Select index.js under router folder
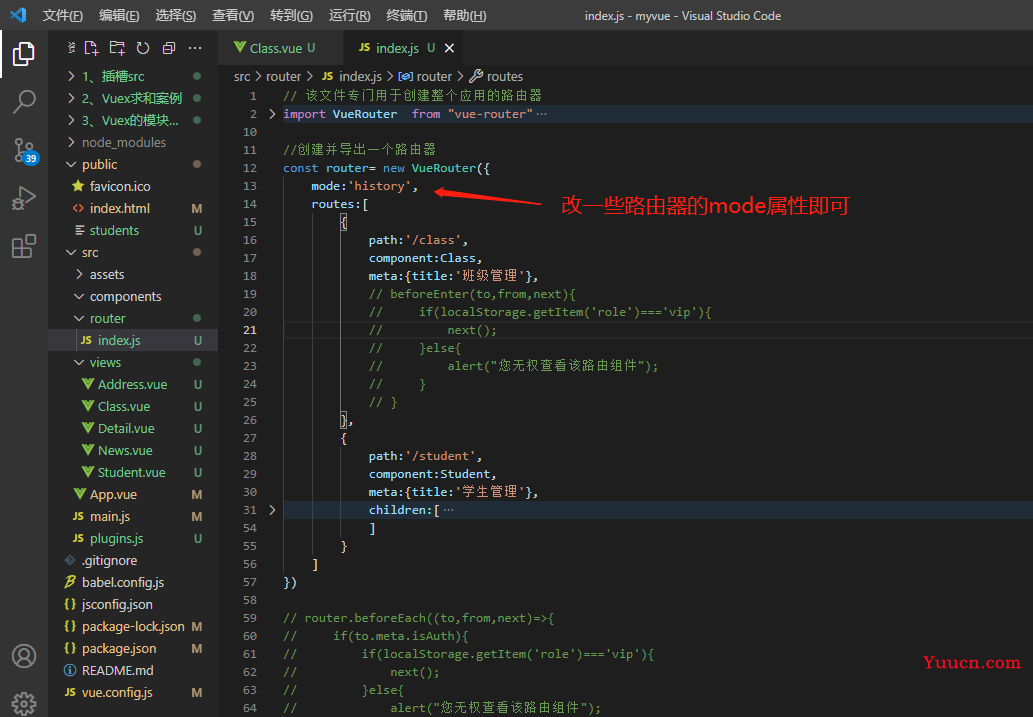Screen dimensions: 1033x717 click(133, 341)
